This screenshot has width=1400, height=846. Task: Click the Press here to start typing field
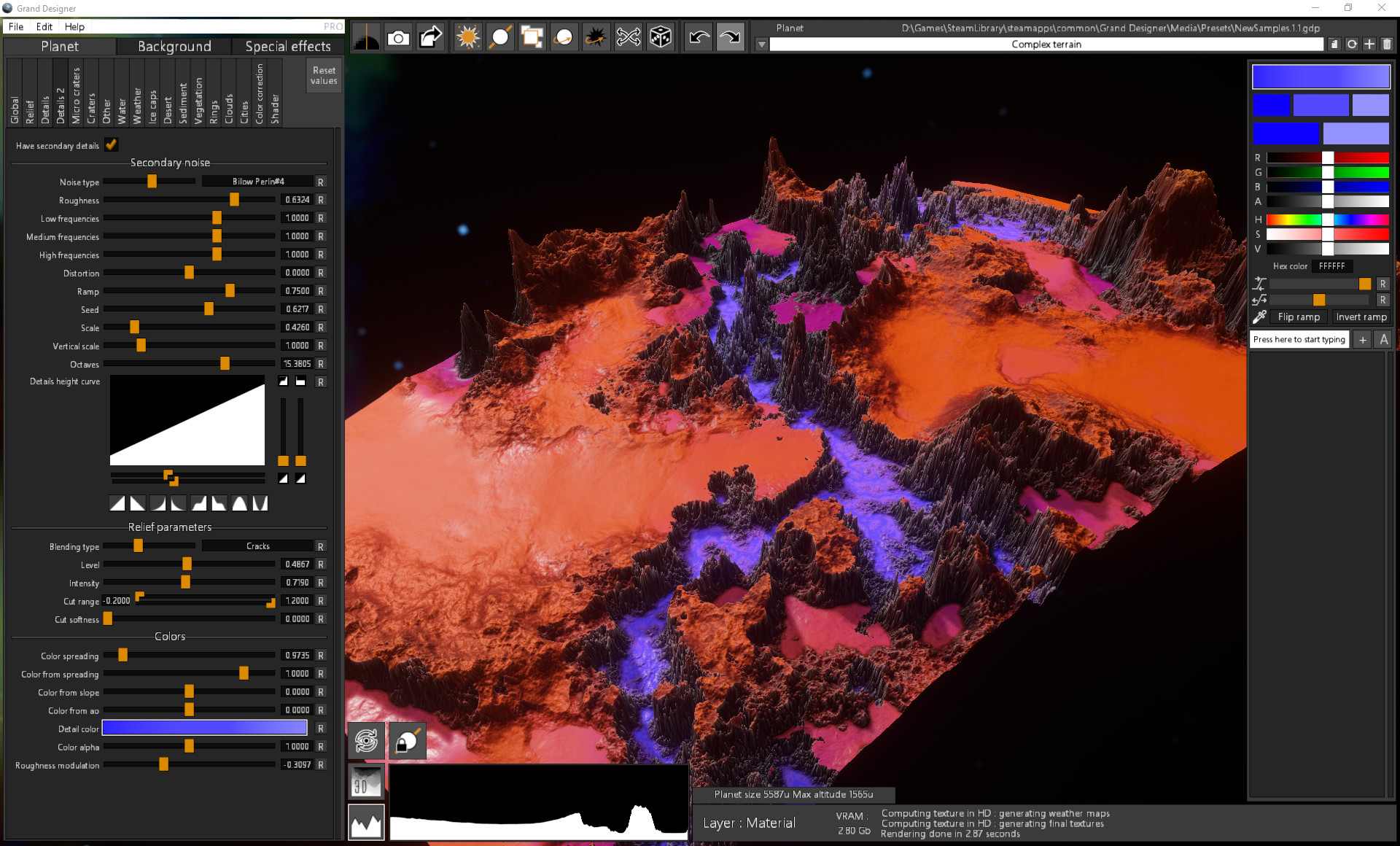pos(1299,339)
